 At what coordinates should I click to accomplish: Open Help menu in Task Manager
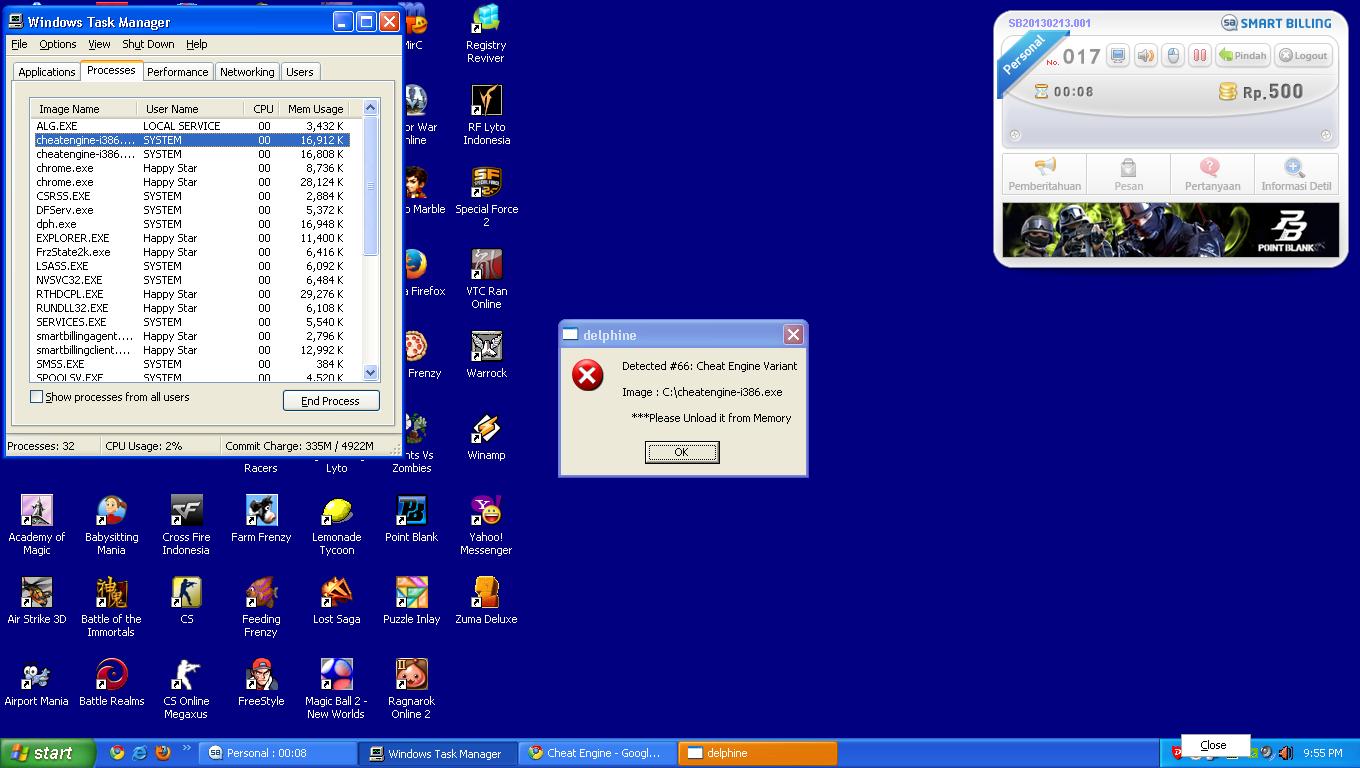coord(197,44)
